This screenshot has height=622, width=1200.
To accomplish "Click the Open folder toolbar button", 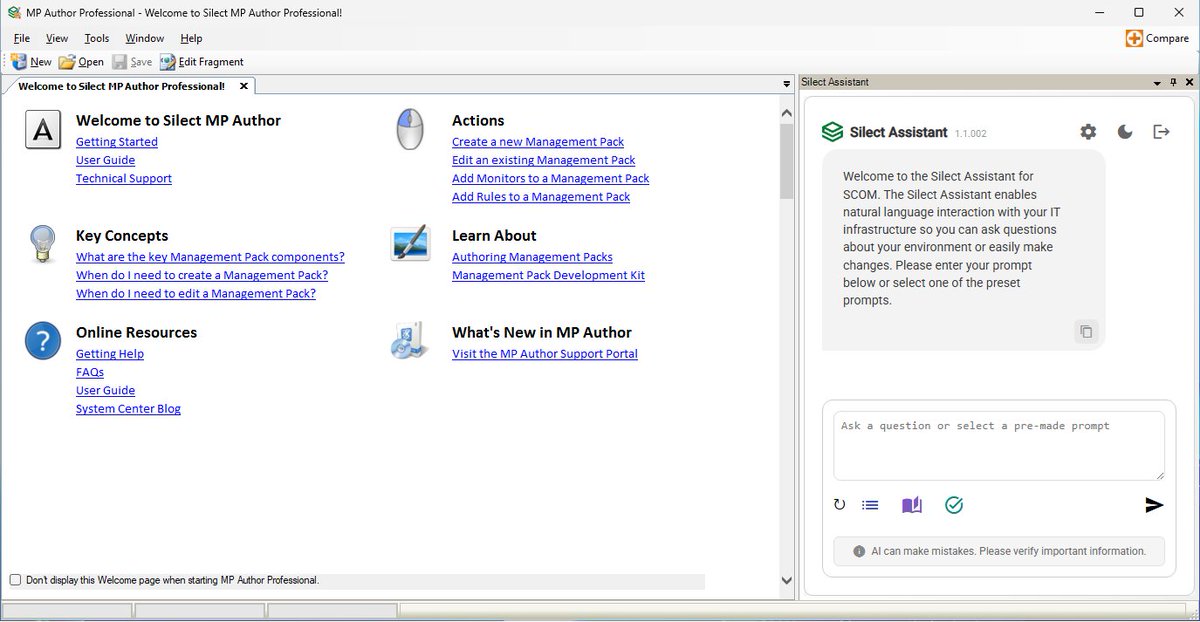I will coord(81,62).
